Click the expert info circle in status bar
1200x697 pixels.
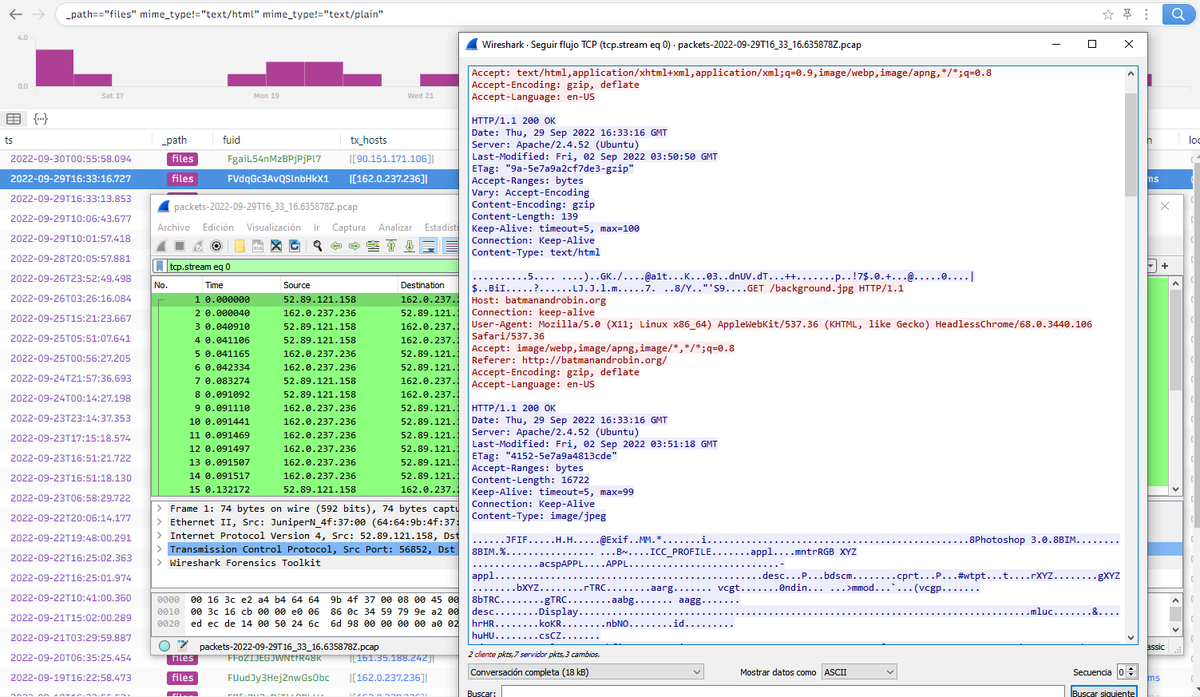pos(165,647)
